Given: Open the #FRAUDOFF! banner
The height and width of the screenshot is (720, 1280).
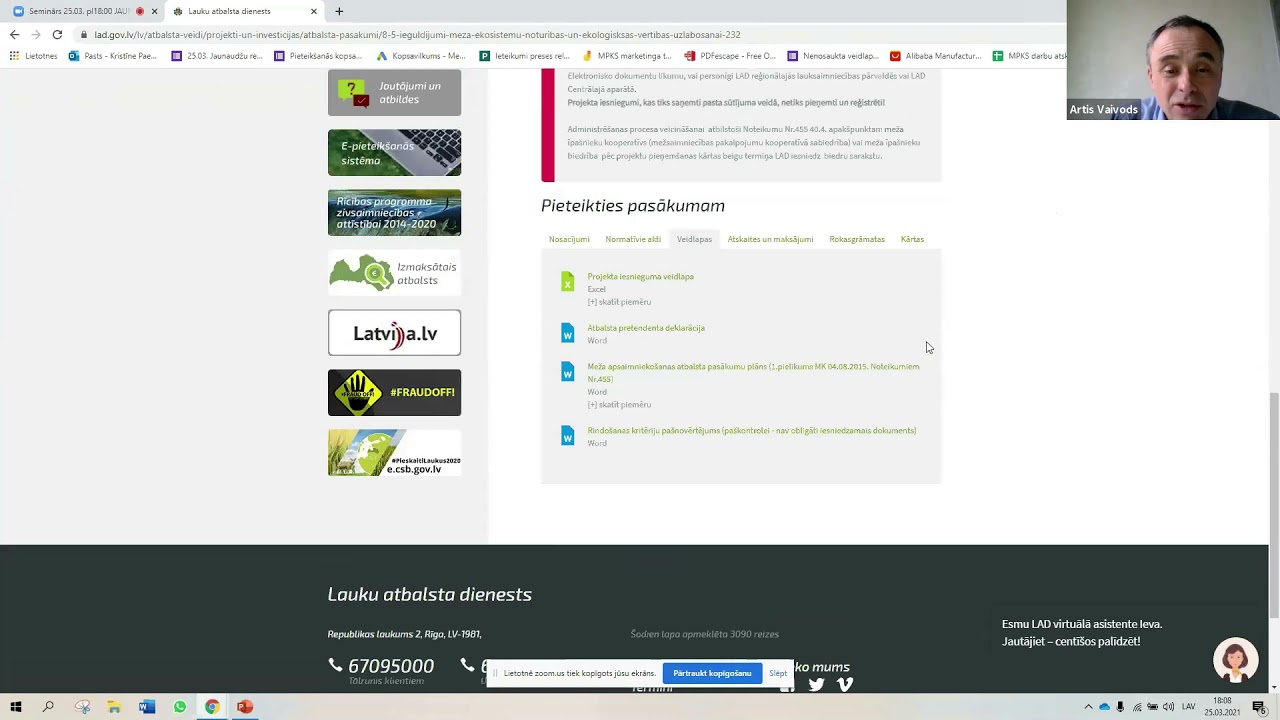Looking at the screenshot, I should coord(394,393).
